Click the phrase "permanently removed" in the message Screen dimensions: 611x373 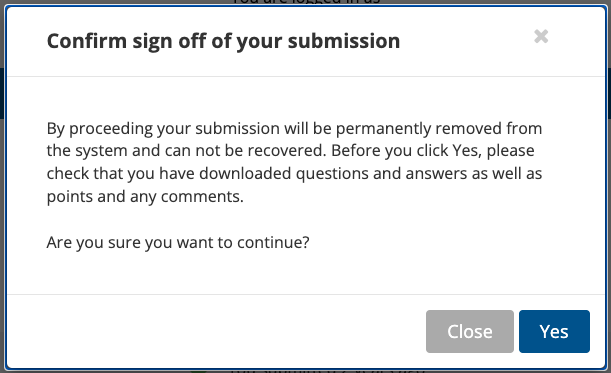tap(419, 129)
